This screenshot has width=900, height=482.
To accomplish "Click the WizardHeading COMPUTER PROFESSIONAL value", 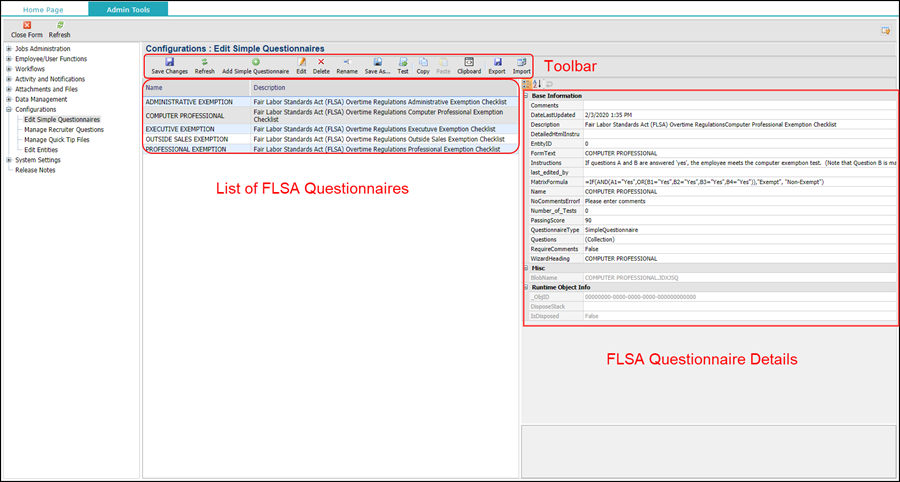I will [x=740, y=259].
